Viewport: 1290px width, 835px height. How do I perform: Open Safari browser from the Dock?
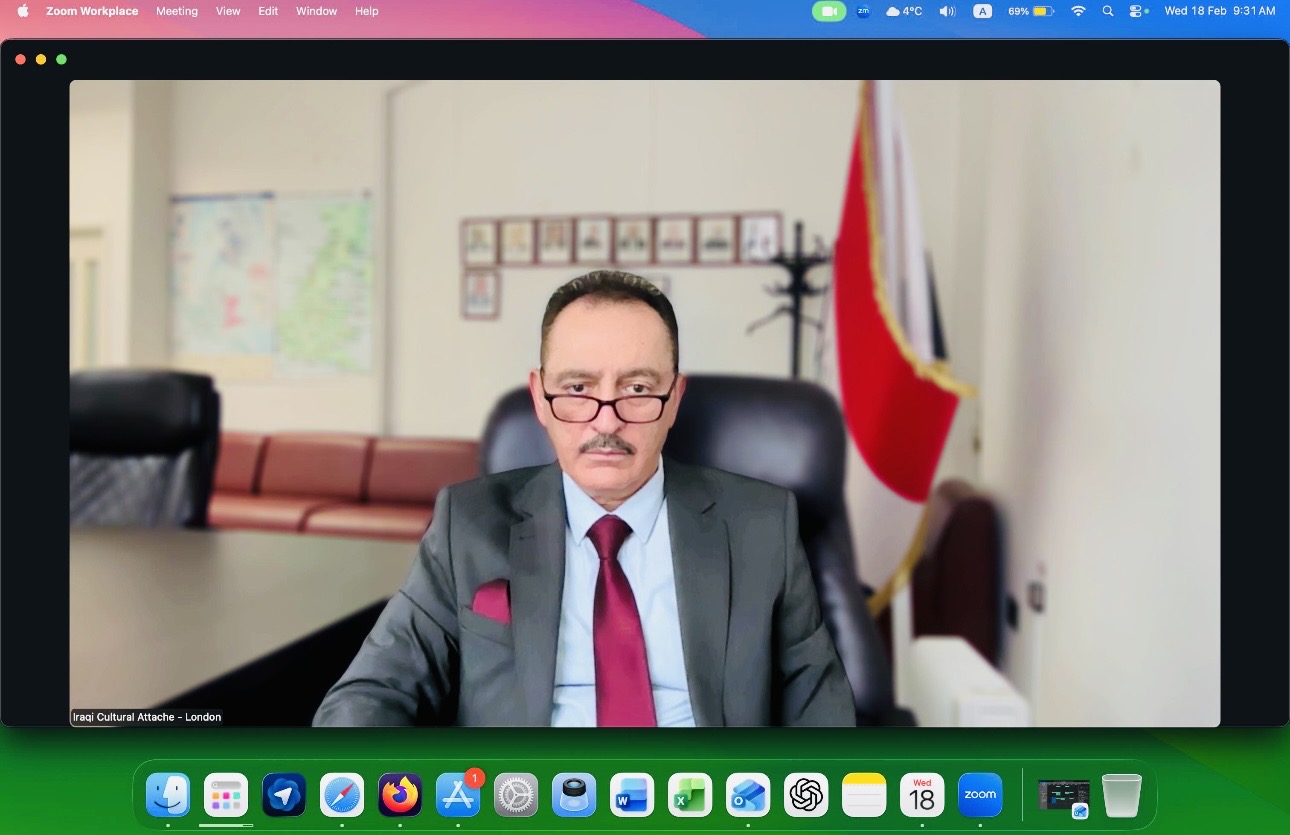pos(342,796)
